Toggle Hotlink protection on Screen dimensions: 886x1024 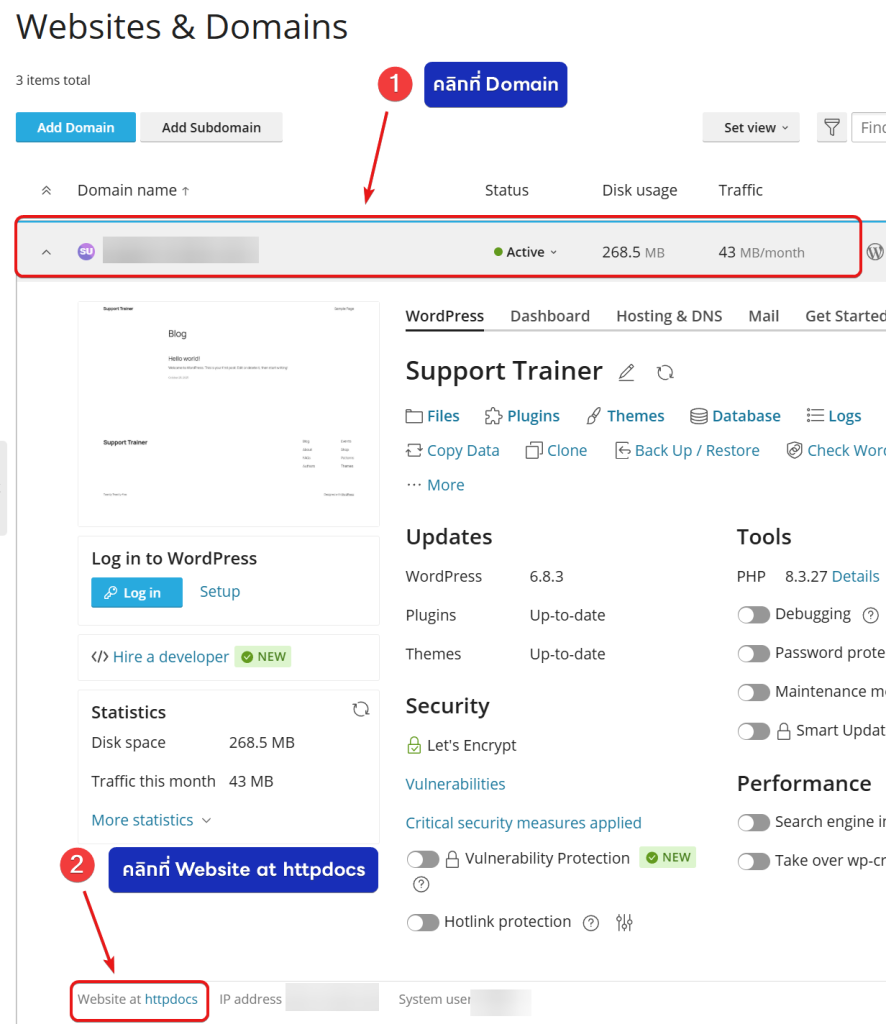[x=423, y=922]
